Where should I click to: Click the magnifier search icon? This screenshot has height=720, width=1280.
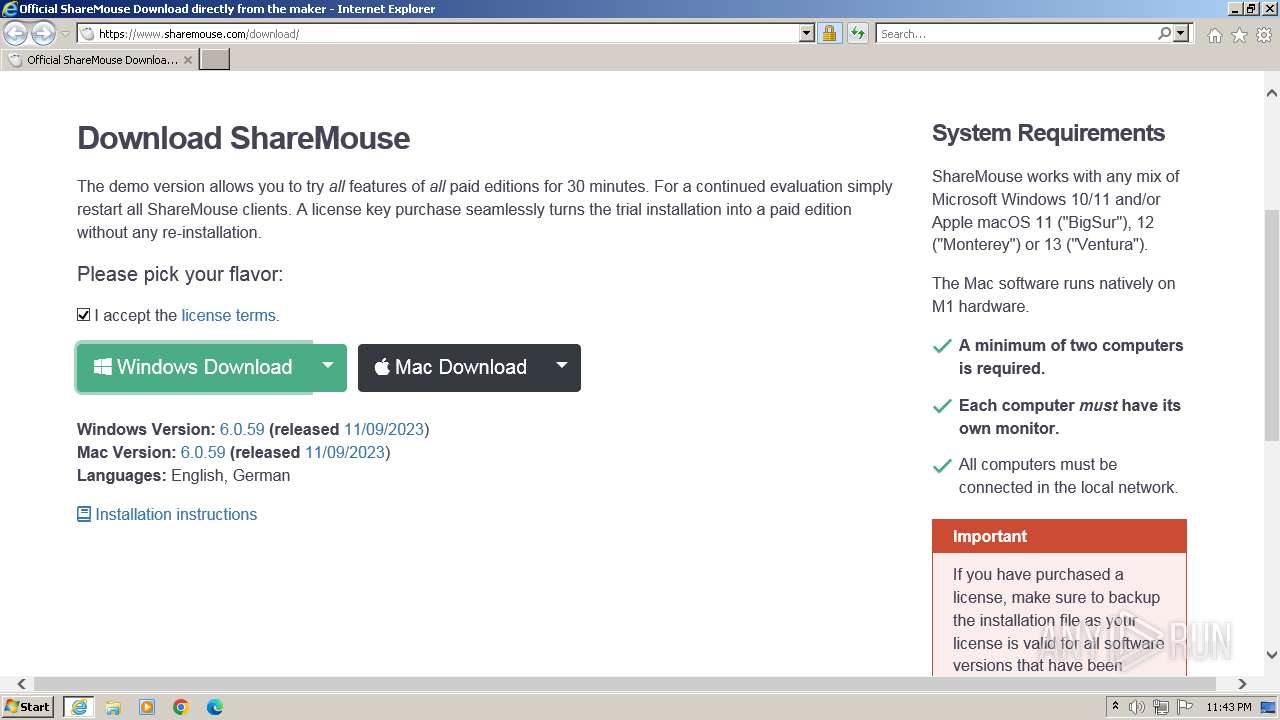point(1164,33)
